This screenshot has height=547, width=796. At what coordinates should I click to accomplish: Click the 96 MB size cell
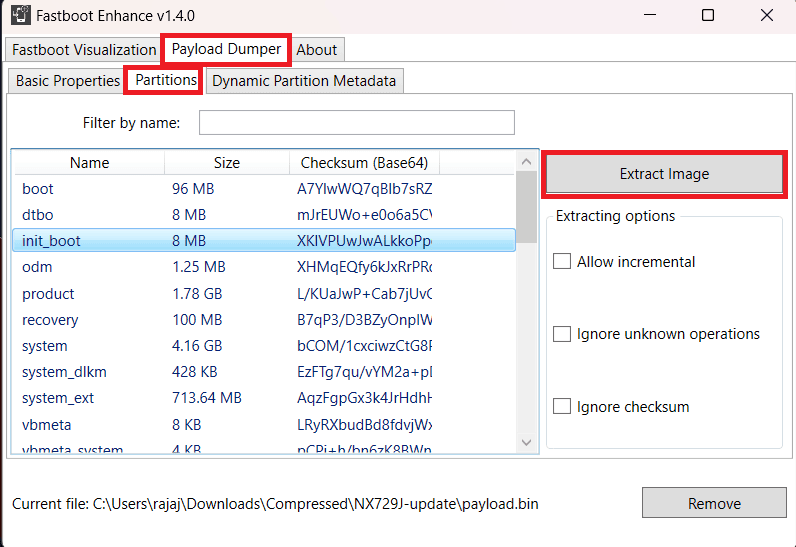tap(193, 189)
